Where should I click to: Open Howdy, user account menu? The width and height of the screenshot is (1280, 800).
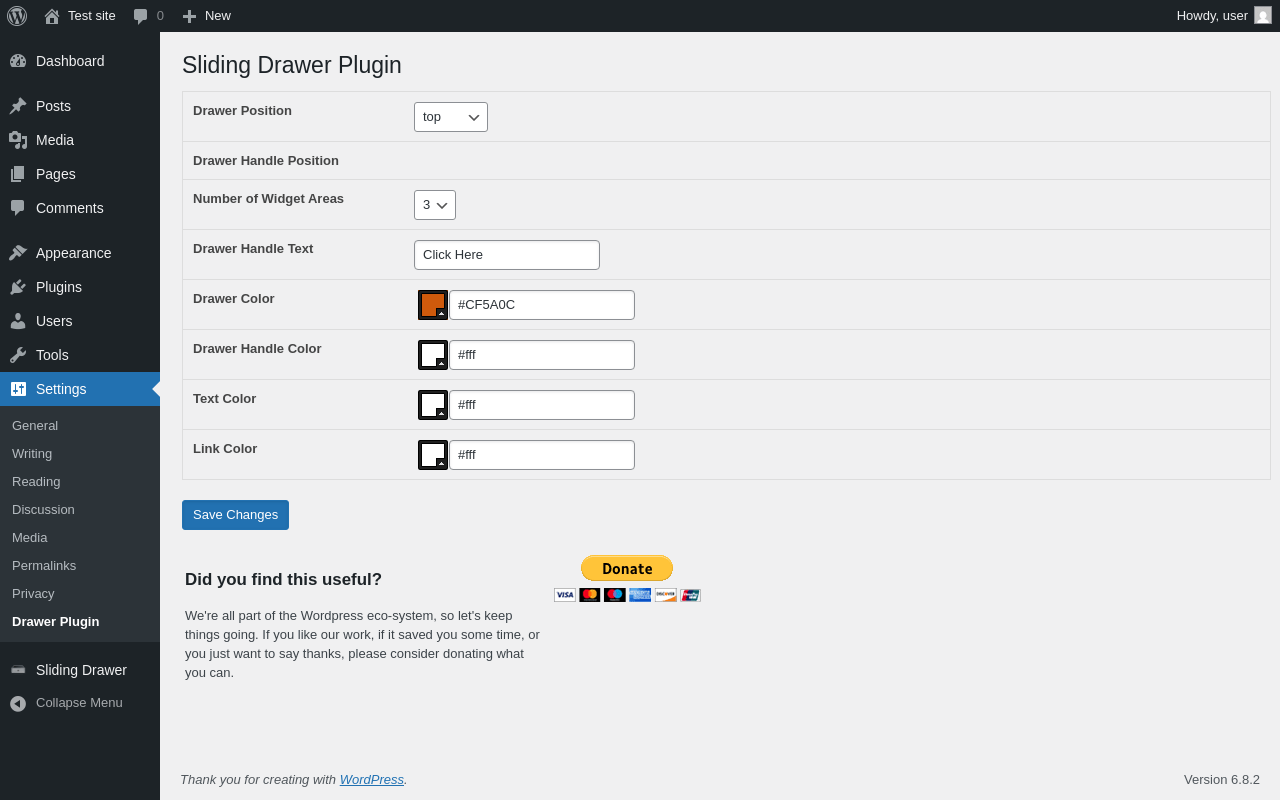click(1224, 16)
